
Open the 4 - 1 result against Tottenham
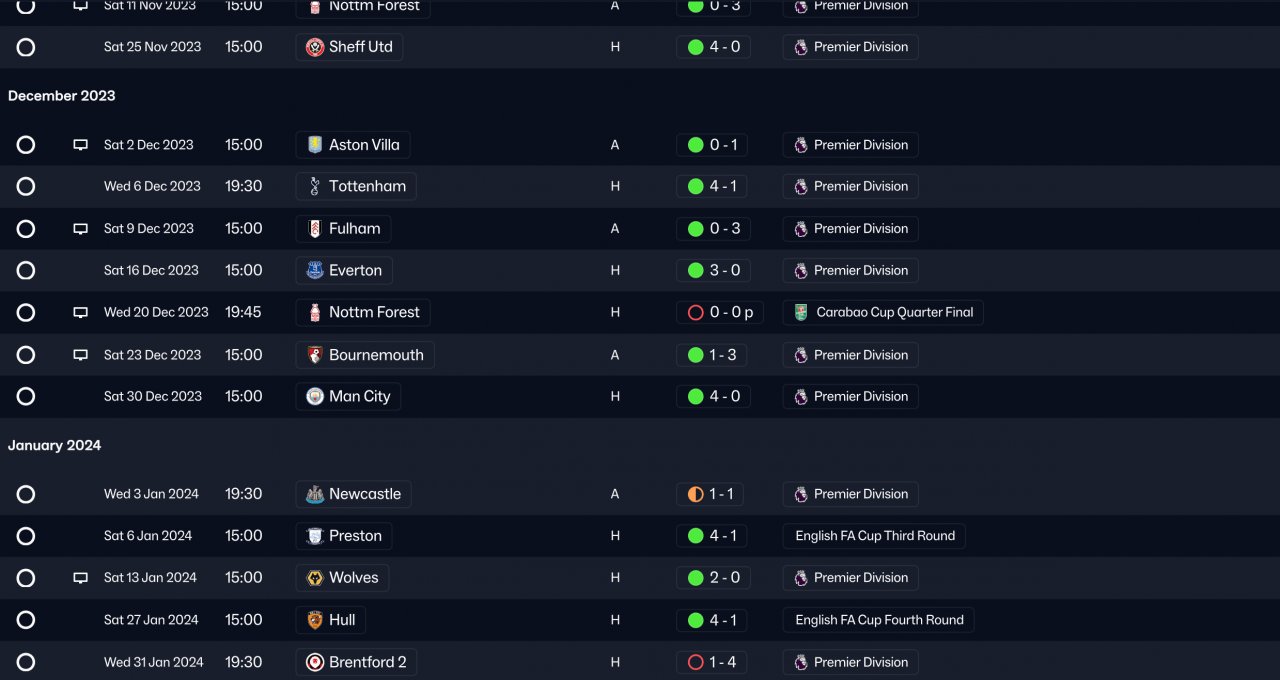[x=722, y=186]
